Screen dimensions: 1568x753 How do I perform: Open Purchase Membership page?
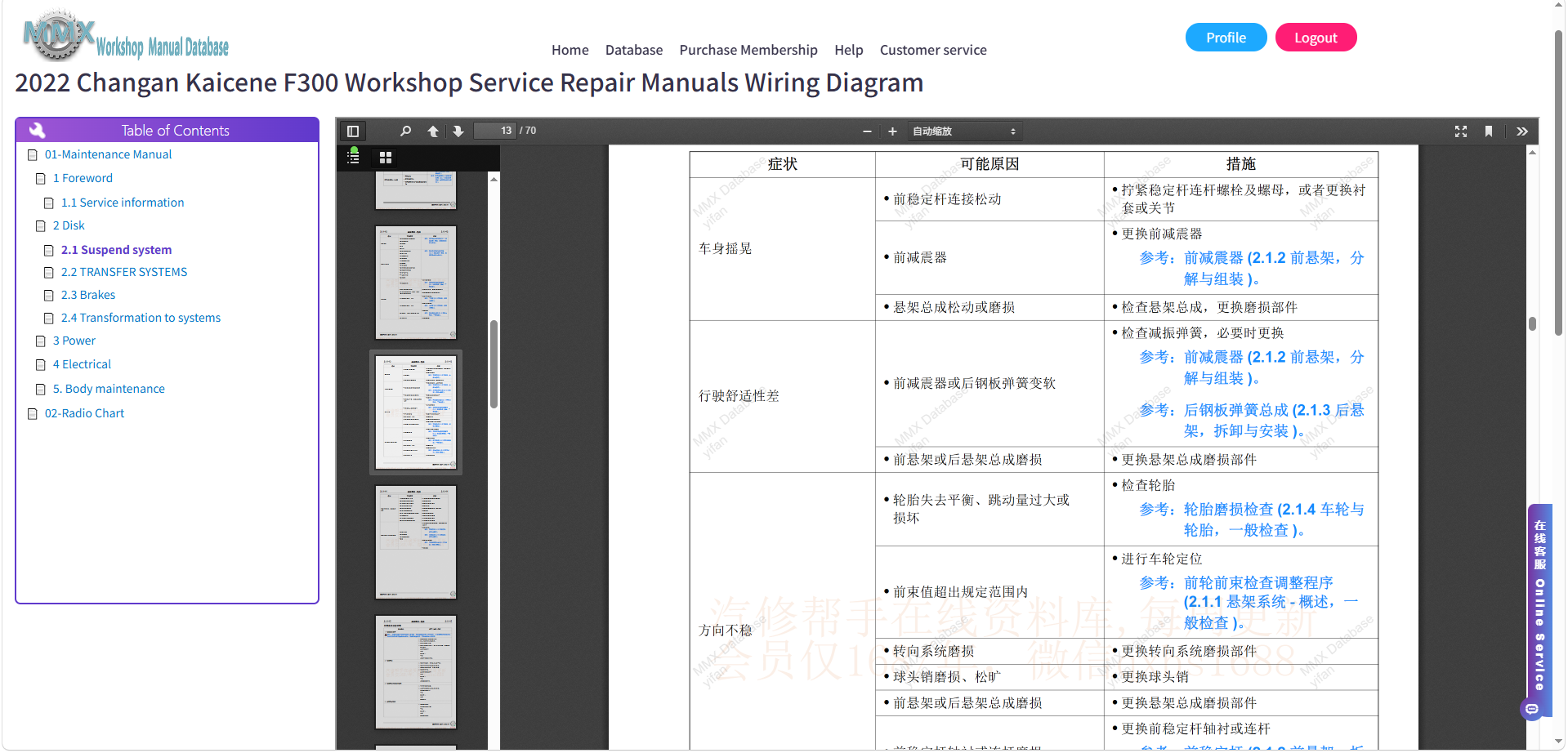pos(748,50)
